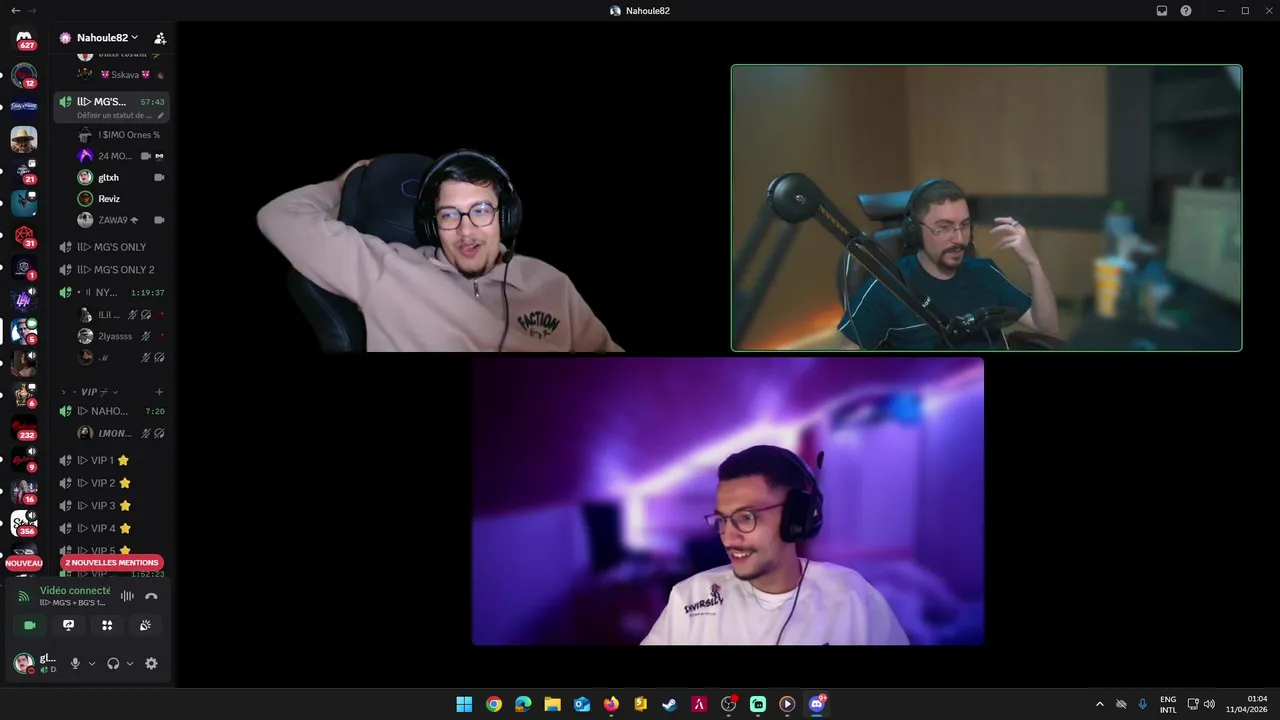Select the NY... voice channel at 1:19:37

click(x=111, y=292)
